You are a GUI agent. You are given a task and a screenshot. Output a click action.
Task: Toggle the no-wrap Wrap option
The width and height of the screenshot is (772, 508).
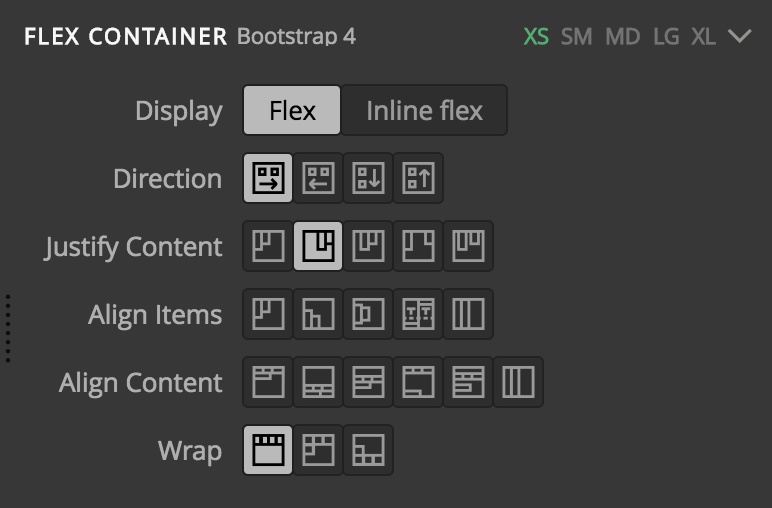tap(268, 450)
